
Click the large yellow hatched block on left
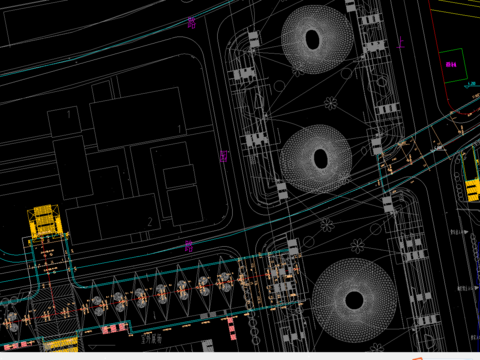tap(45, 220)
